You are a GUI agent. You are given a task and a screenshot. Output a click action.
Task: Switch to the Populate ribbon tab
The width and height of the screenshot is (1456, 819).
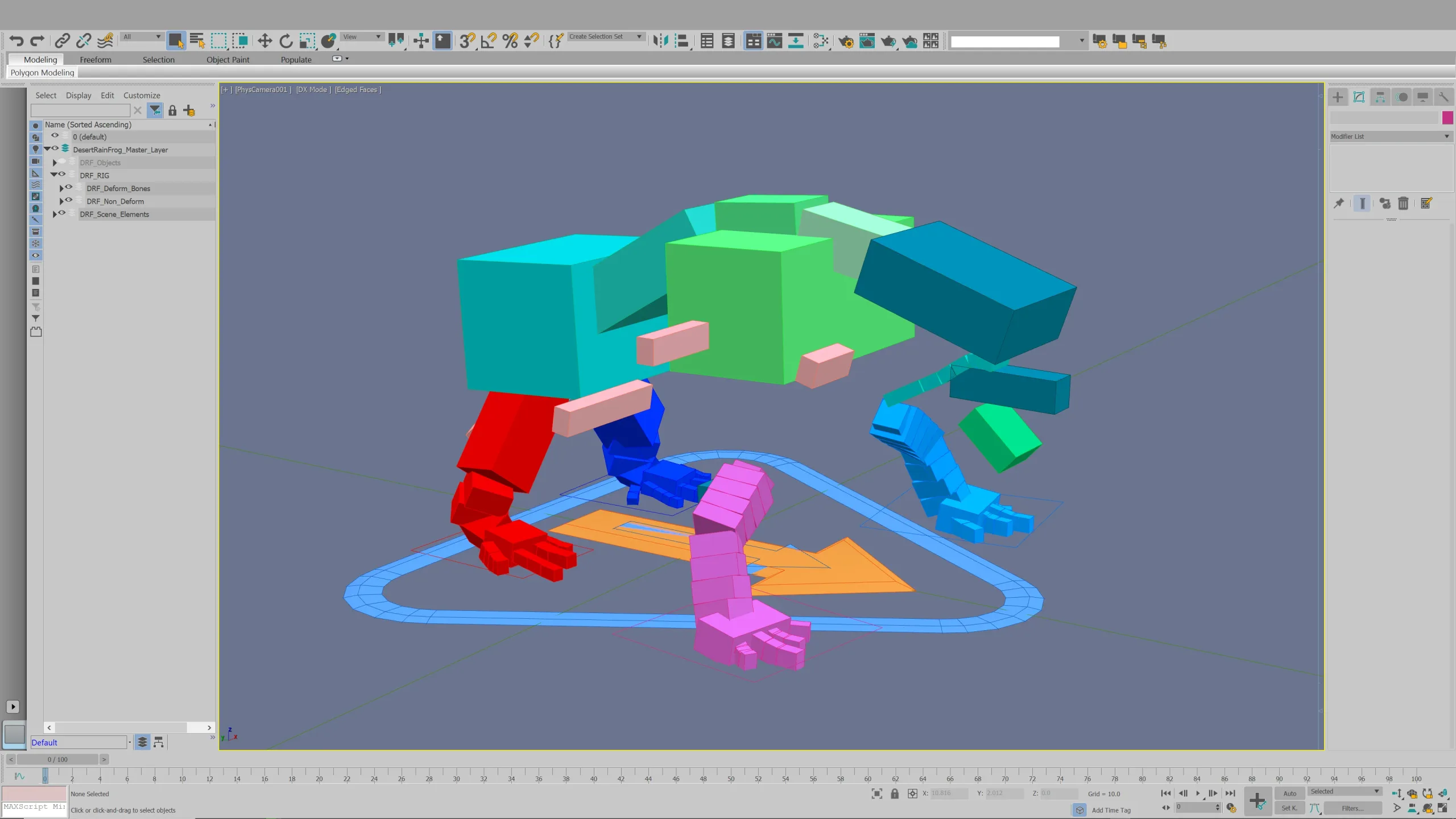[x=296, y=60]
